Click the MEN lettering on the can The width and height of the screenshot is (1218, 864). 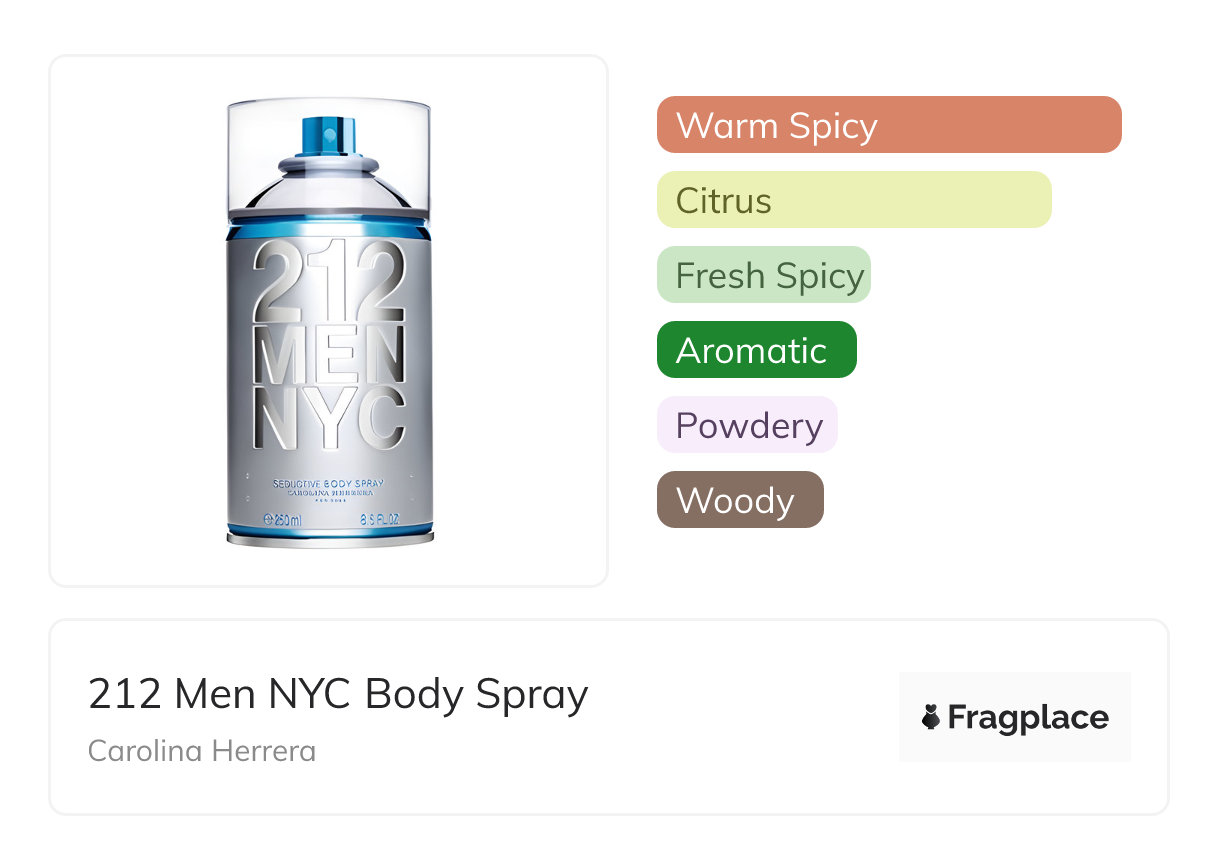[x=329, y=355]
